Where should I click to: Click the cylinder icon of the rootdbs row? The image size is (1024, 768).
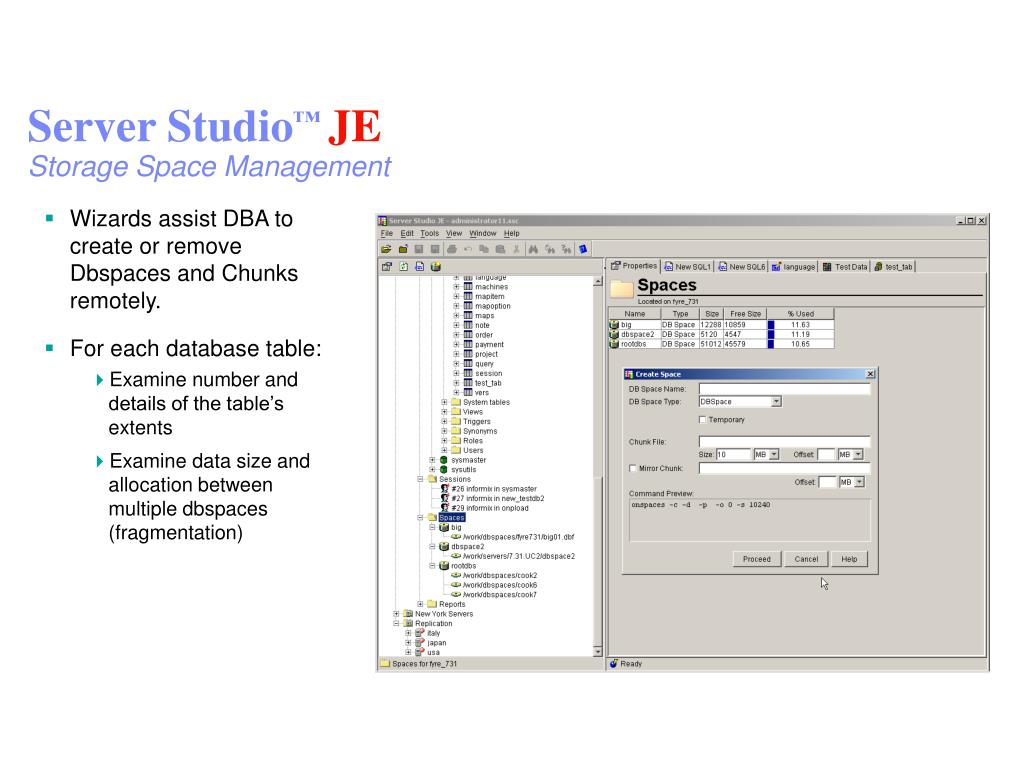[x=614, y=344]
